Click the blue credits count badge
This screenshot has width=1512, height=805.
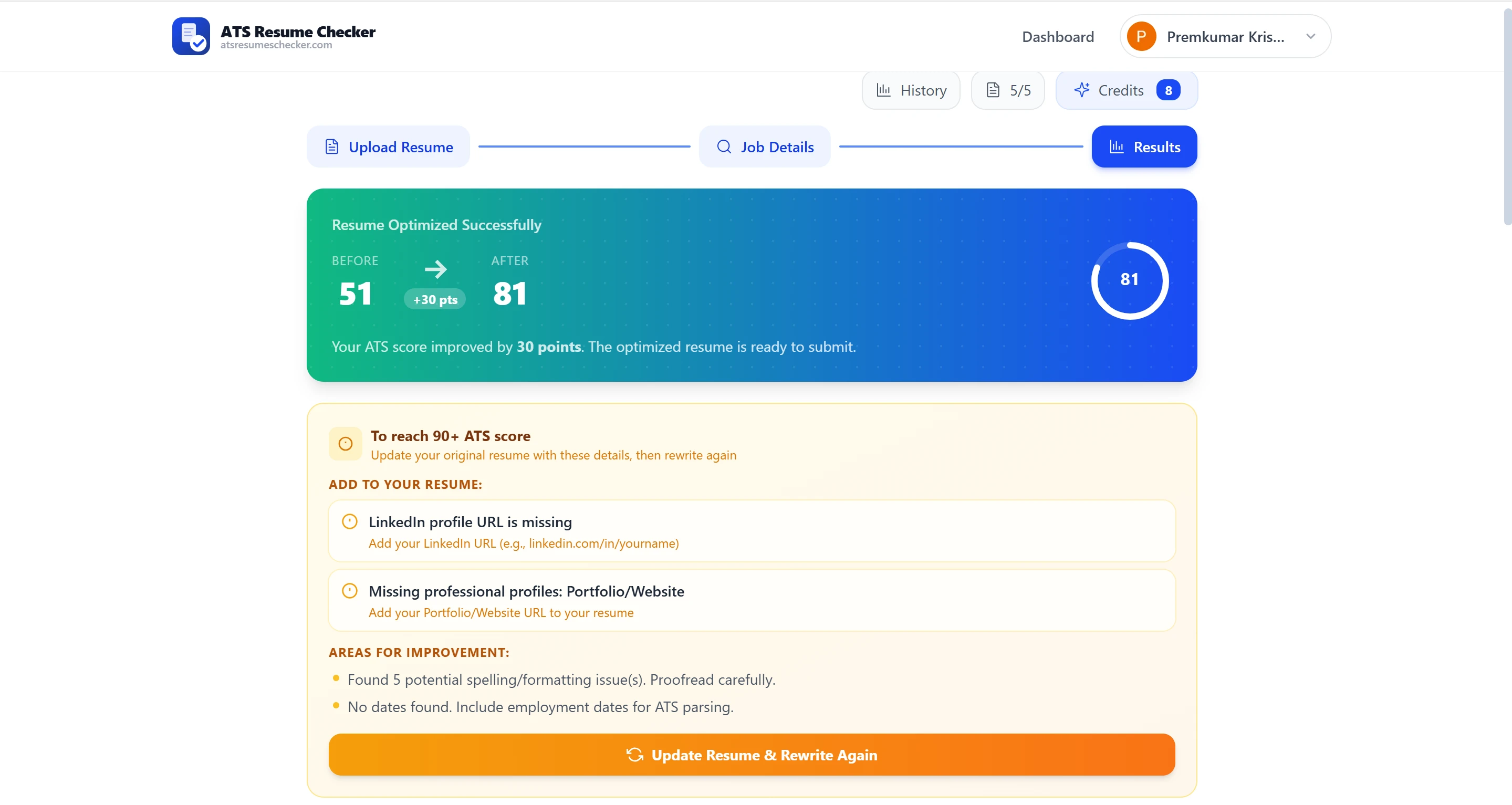[x=1168, y=90]
